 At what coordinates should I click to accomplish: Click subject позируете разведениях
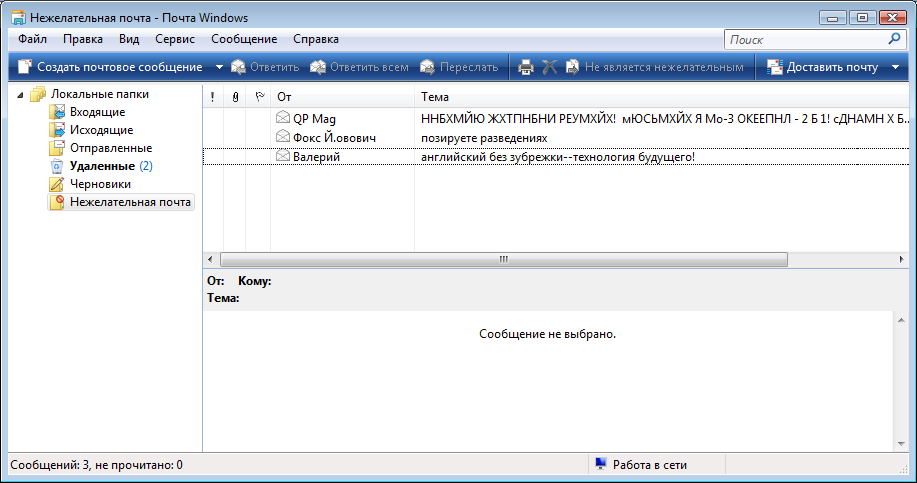click(484, 139)
